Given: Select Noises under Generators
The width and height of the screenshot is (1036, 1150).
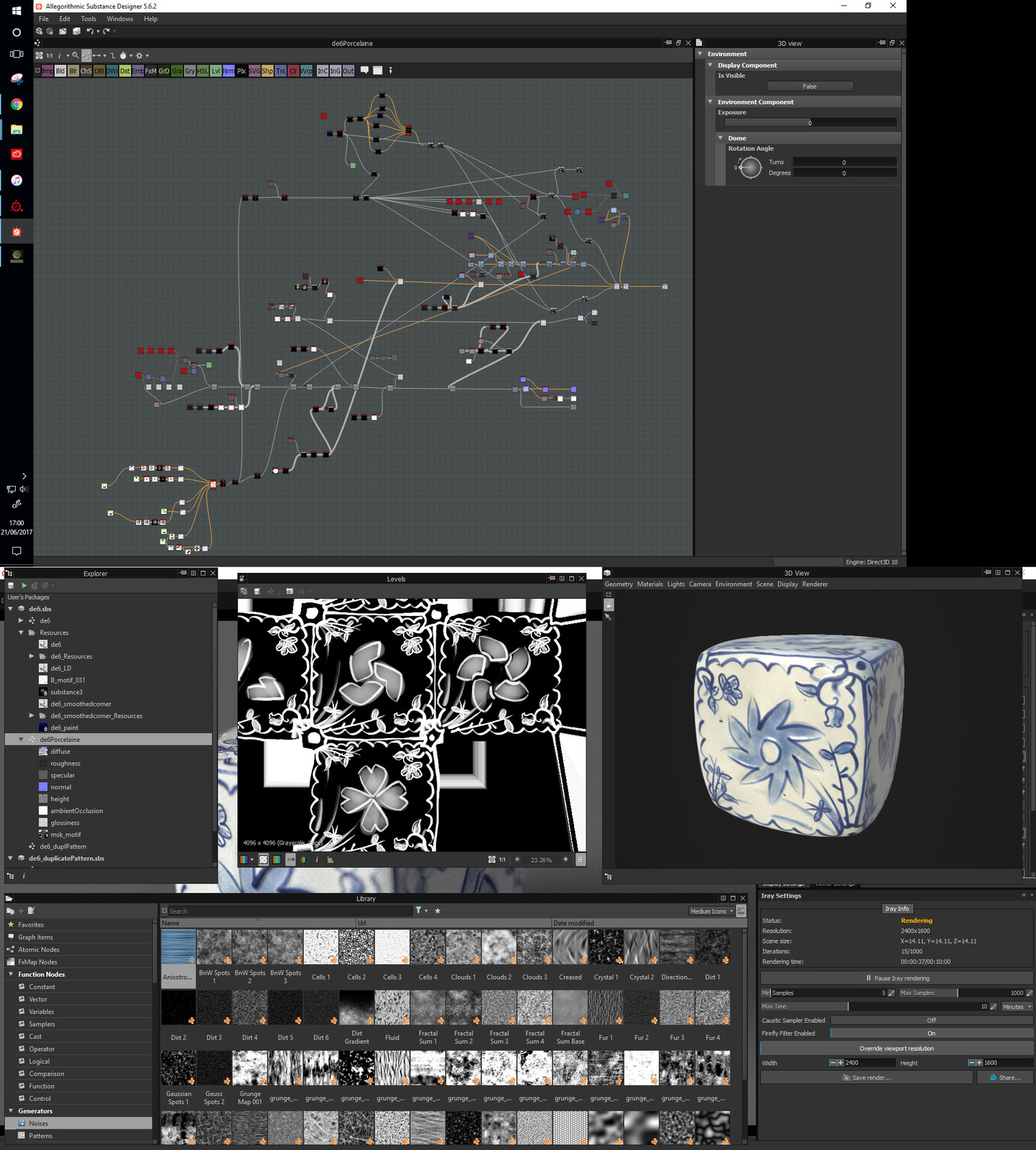Looking at the screenshot, I should click(x=79, y=1123).
